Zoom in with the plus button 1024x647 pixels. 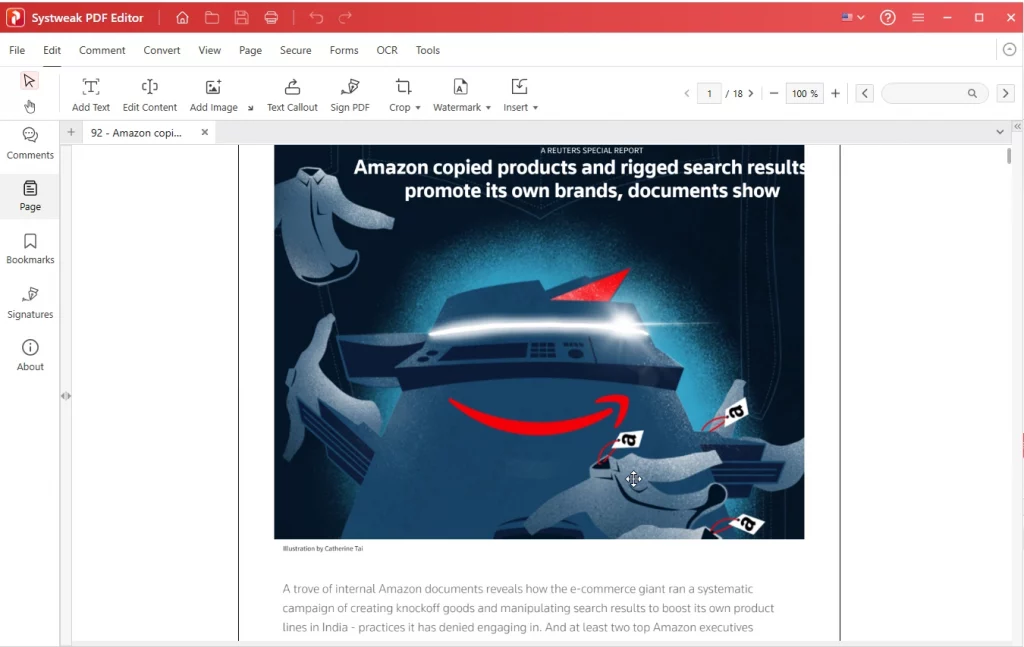(835, 93)
